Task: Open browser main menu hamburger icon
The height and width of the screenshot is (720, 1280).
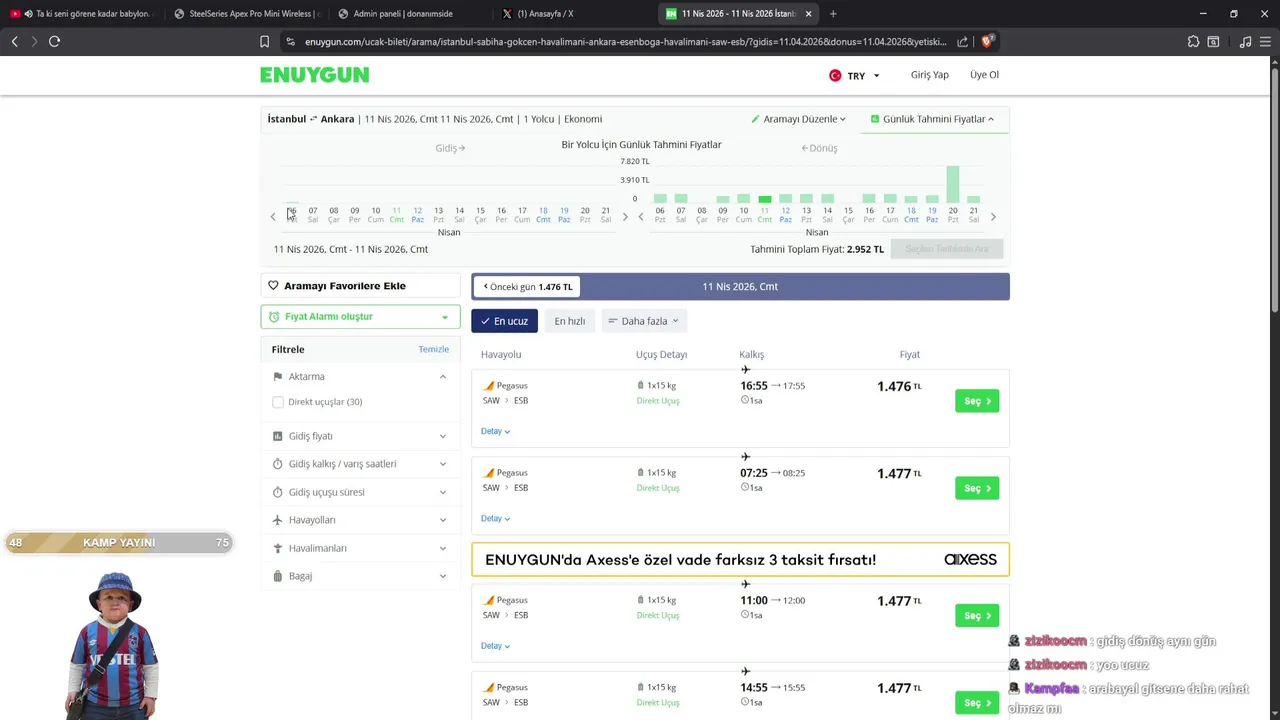Action: click(1266, 41)
